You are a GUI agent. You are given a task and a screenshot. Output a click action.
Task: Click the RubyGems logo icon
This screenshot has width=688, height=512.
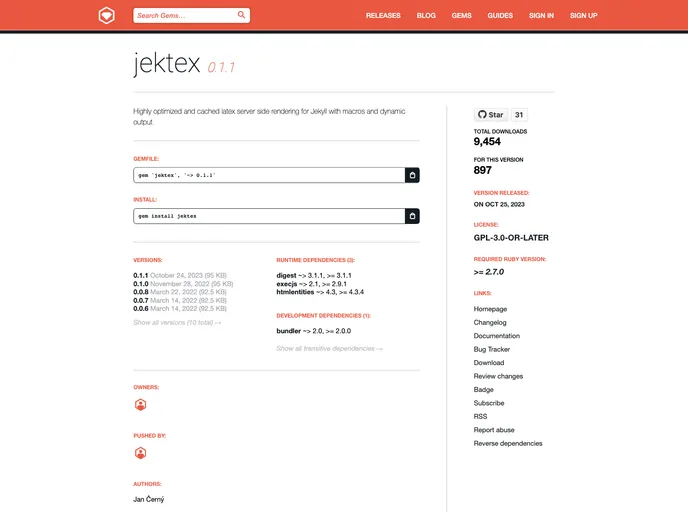106,15
